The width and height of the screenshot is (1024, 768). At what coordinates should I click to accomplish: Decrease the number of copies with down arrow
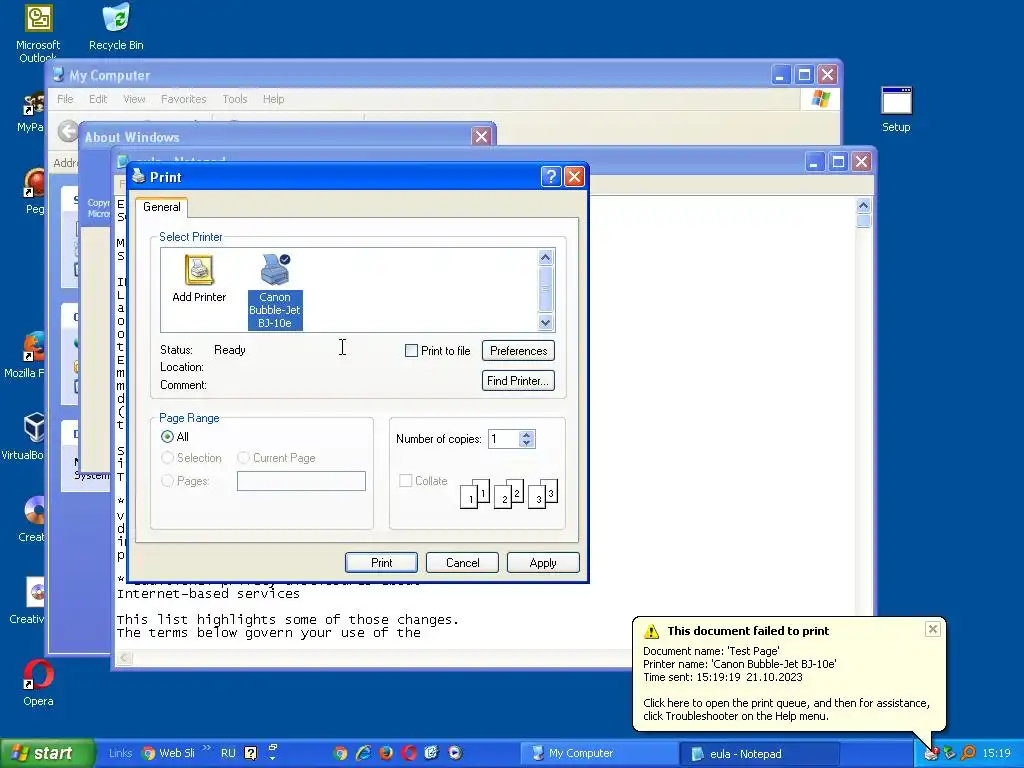(x=526, y=443)
